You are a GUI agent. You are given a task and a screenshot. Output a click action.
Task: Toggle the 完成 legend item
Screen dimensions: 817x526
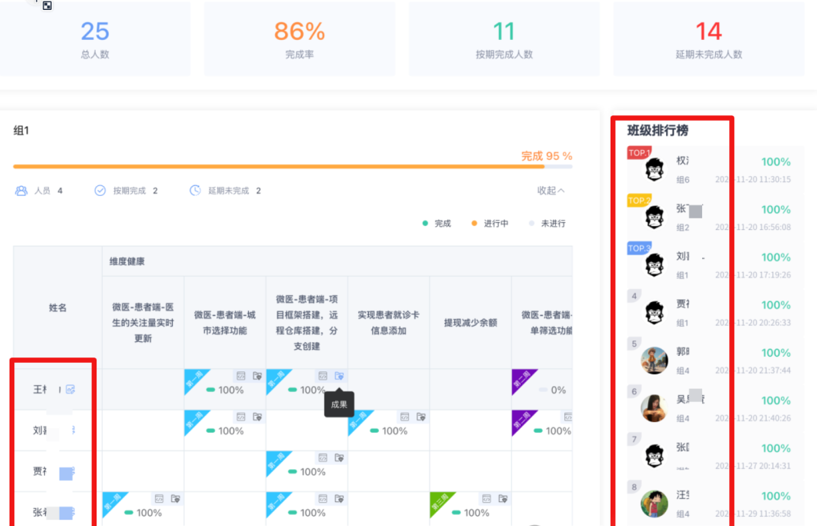436,223
